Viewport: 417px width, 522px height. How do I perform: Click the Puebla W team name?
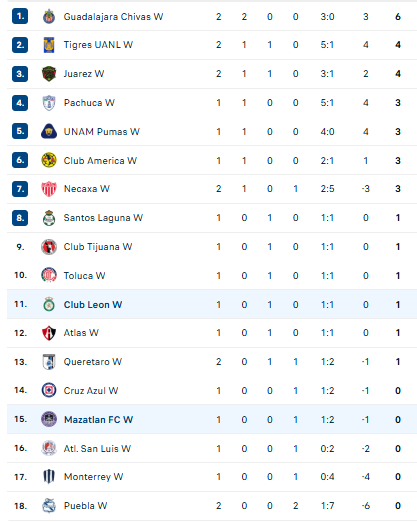85,506
